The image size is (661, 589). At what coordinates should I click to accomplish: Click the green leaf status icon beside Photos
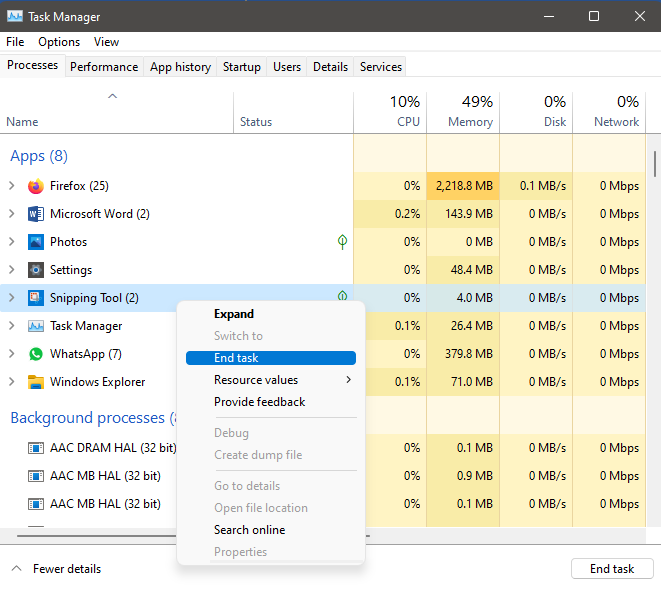(x=342, y=242)
